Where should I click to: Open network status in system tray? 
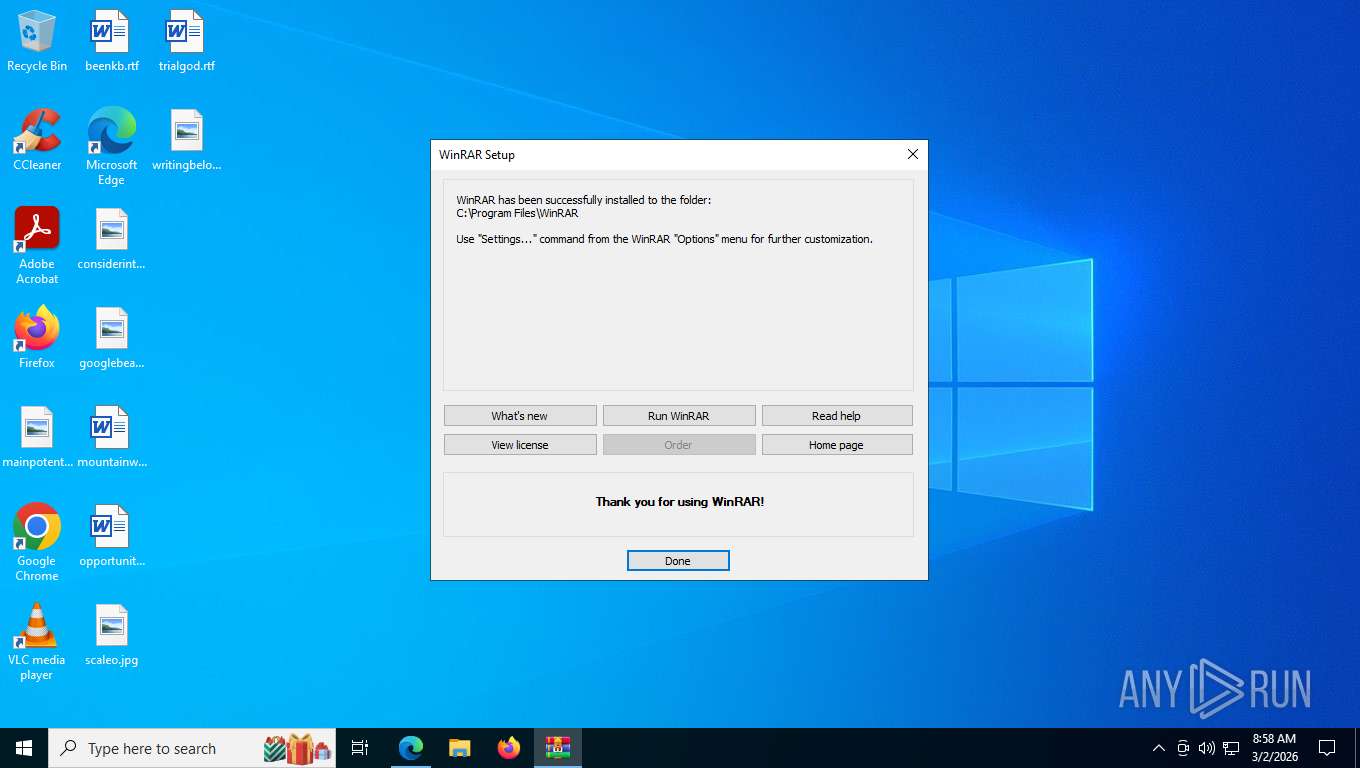1231,748
